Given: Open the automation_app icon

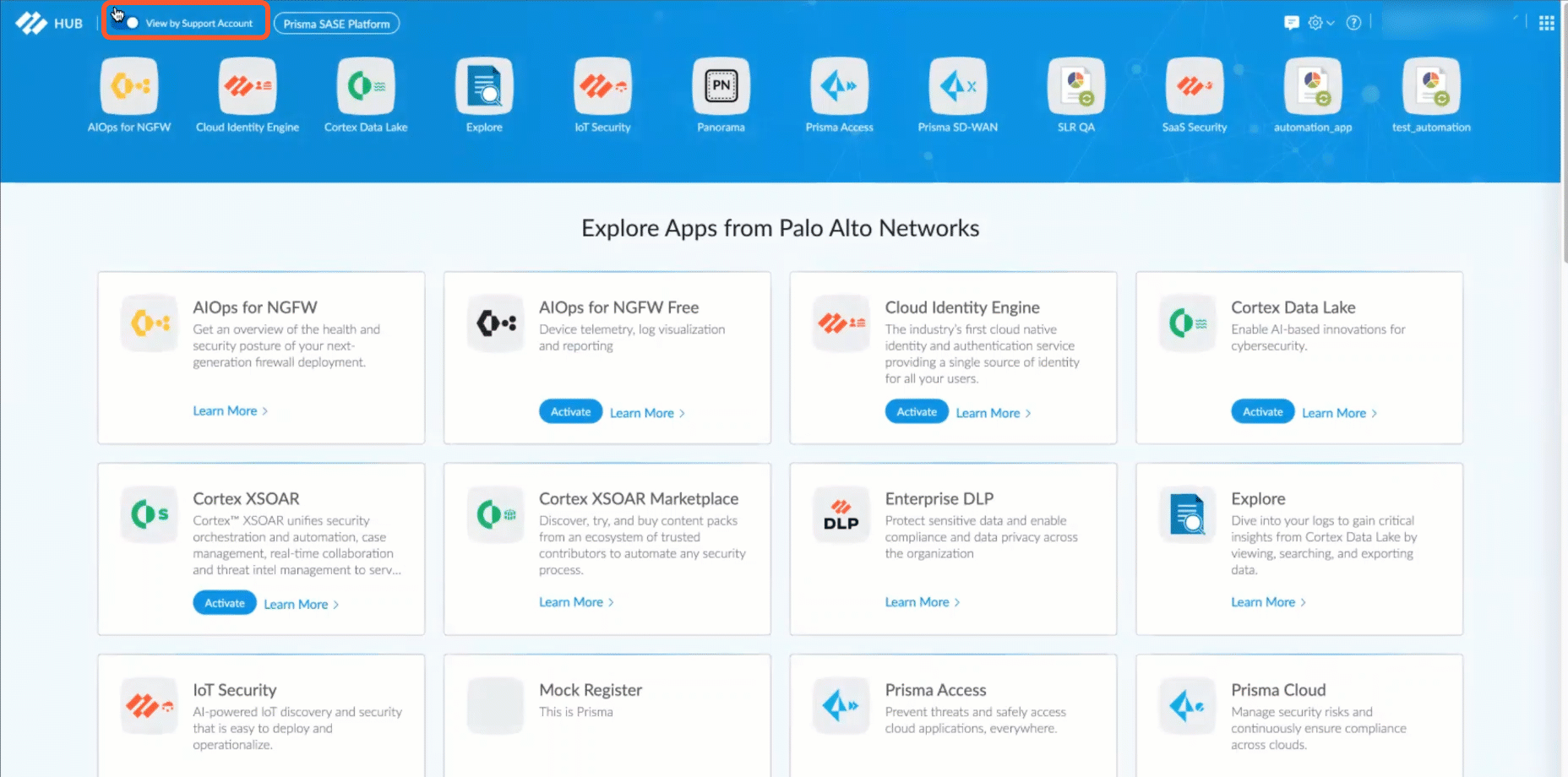Looking at the screenshot, I should tap(1313, 86).
